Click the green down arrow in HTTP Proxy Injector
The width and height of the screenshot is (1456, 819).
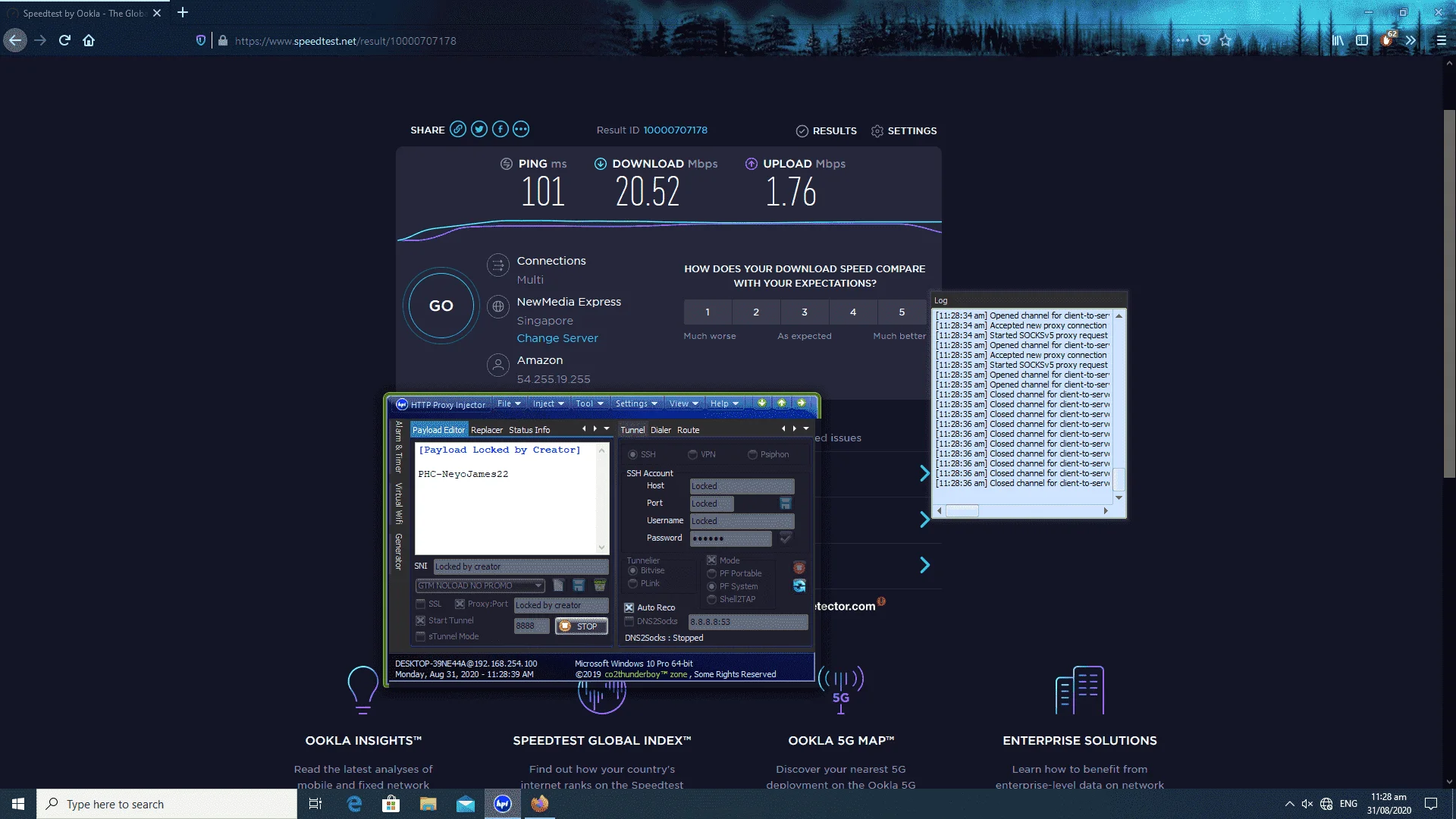tap(762, 403)
